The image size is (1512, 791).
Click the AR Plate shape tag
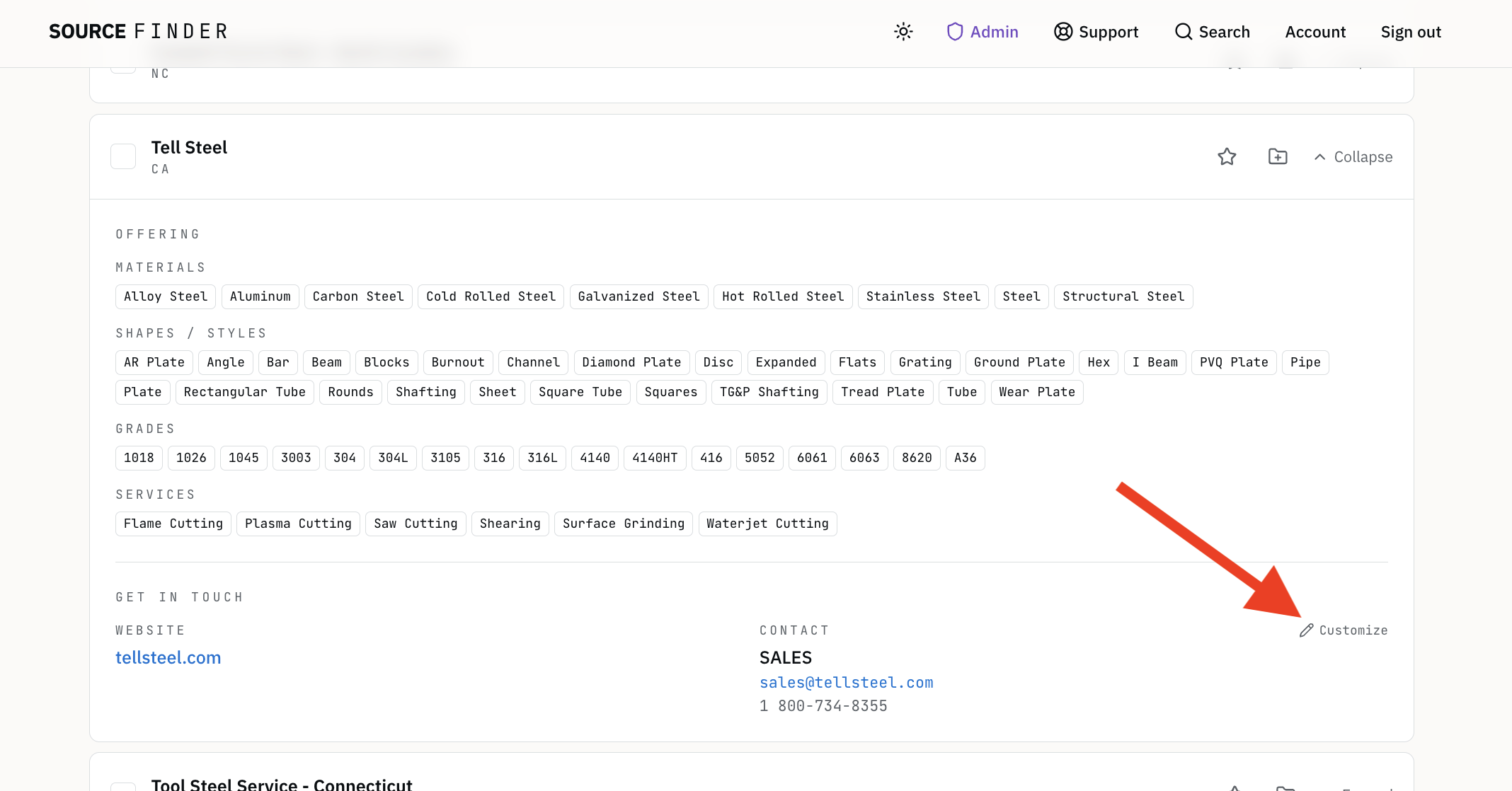pos(154,362)
